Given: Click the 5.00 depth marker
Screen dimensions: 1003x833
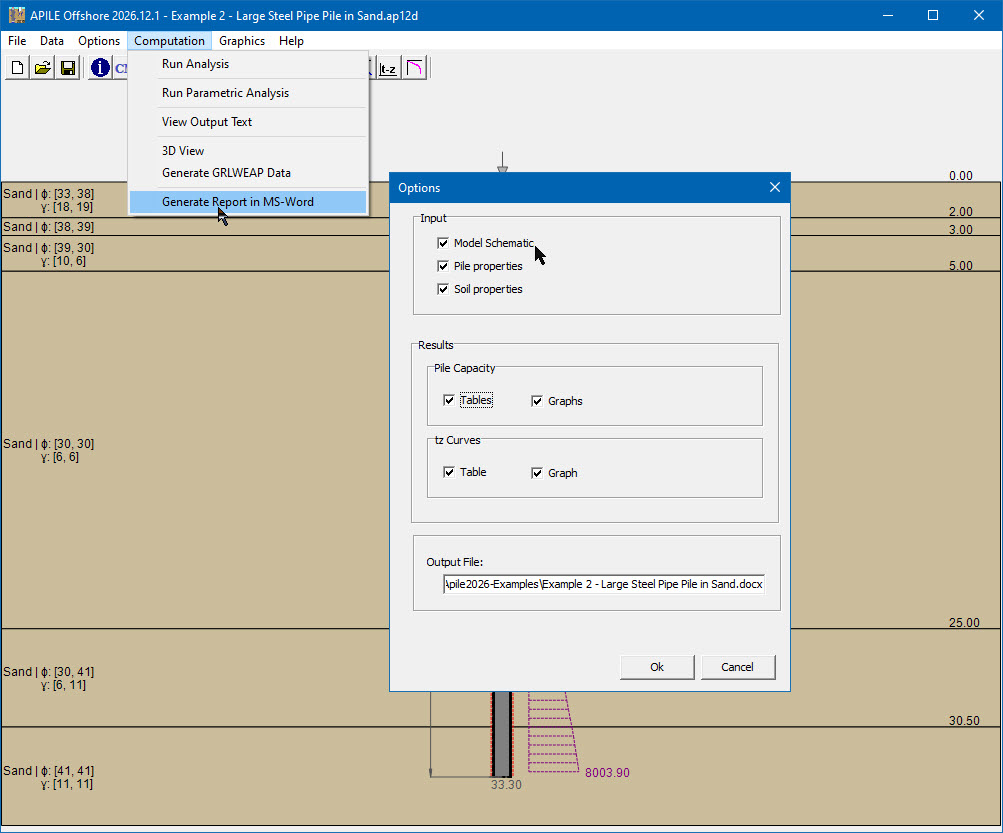Looking at the screenshot, I should click(x=961, y=266).
